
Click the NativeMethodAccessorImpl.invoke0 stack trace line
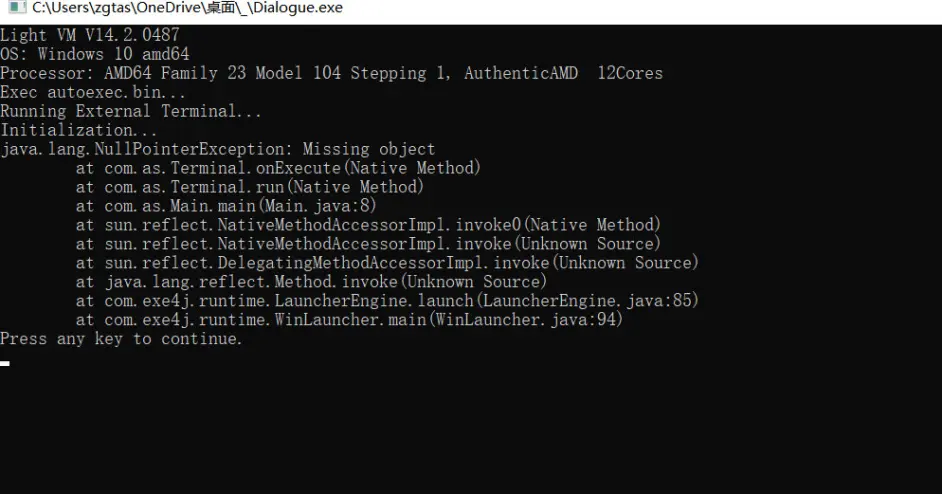368,225
